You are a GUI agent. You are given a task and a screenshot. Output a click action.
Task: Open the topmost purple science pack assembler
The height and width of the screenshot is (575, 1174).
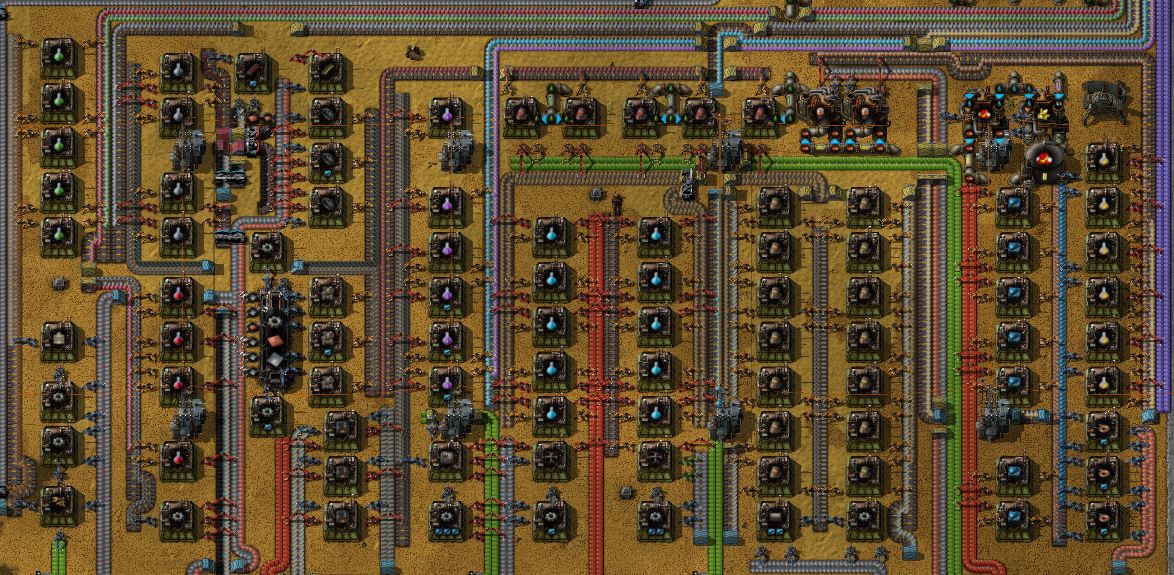pyautogui.click(x=447, y=118)
